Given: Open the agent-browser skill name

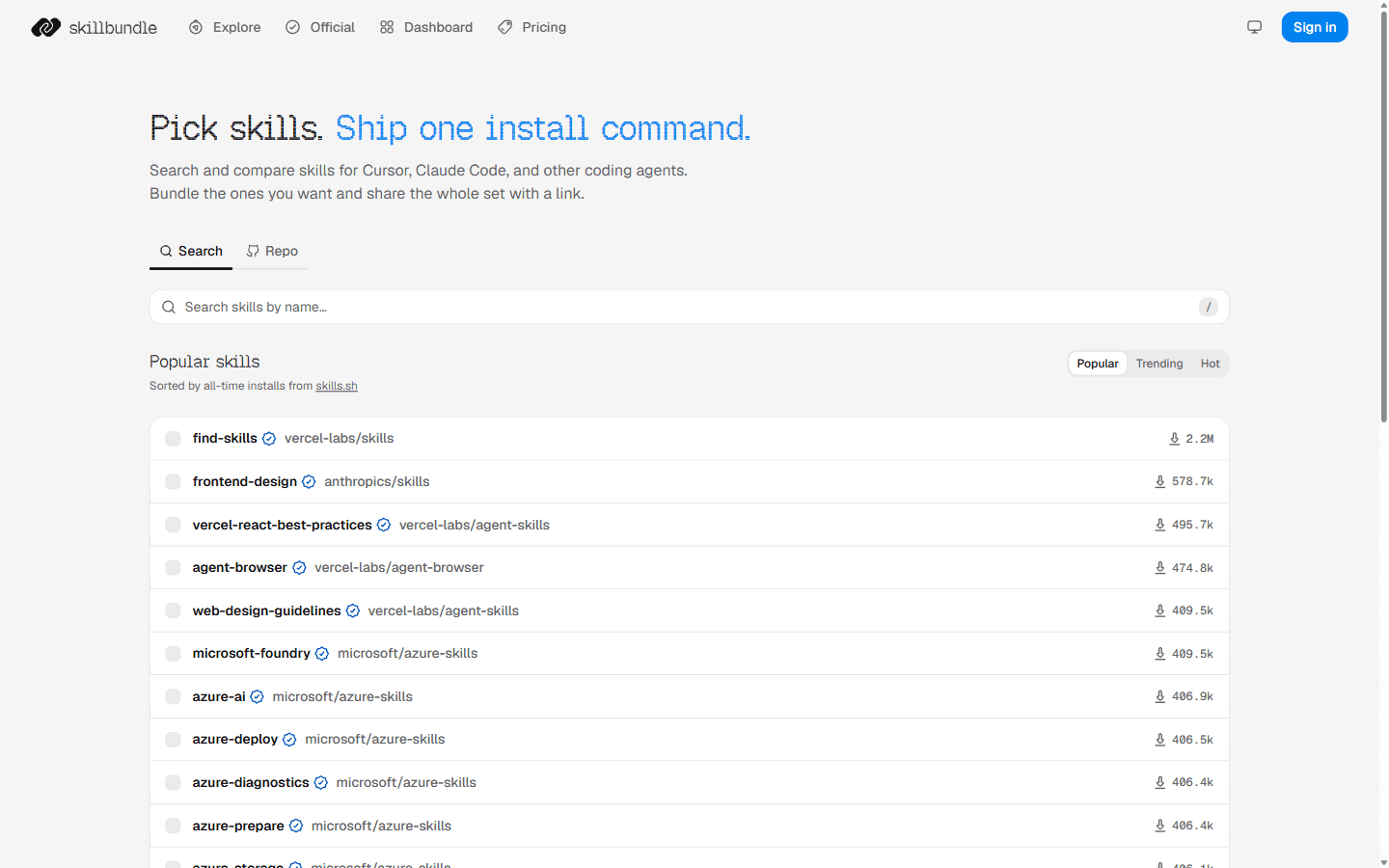Looking at the screenshot, I should coord(239,567).
